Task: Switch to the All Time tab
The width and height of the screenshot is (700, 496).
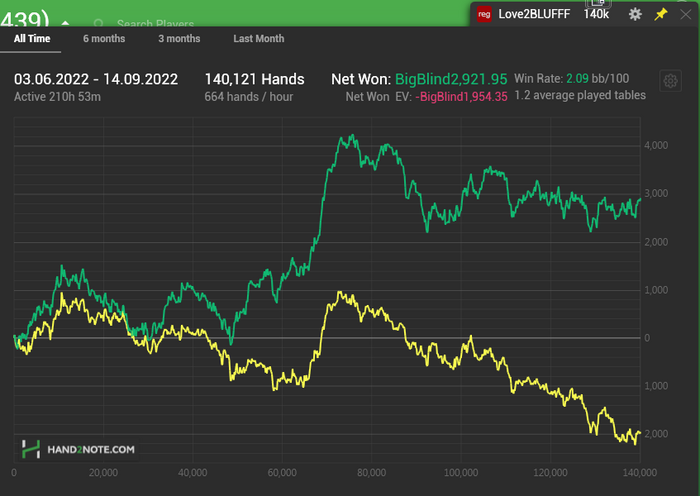Action: tap(32, 39)
